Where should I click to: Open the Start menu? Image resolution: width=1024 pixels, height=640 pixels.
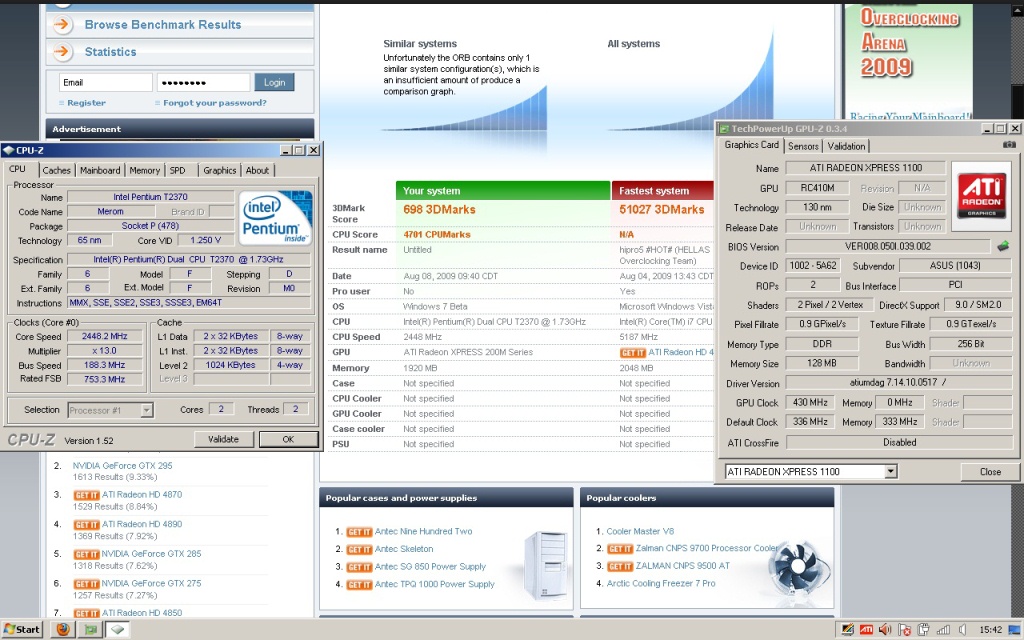coord(22,629)
